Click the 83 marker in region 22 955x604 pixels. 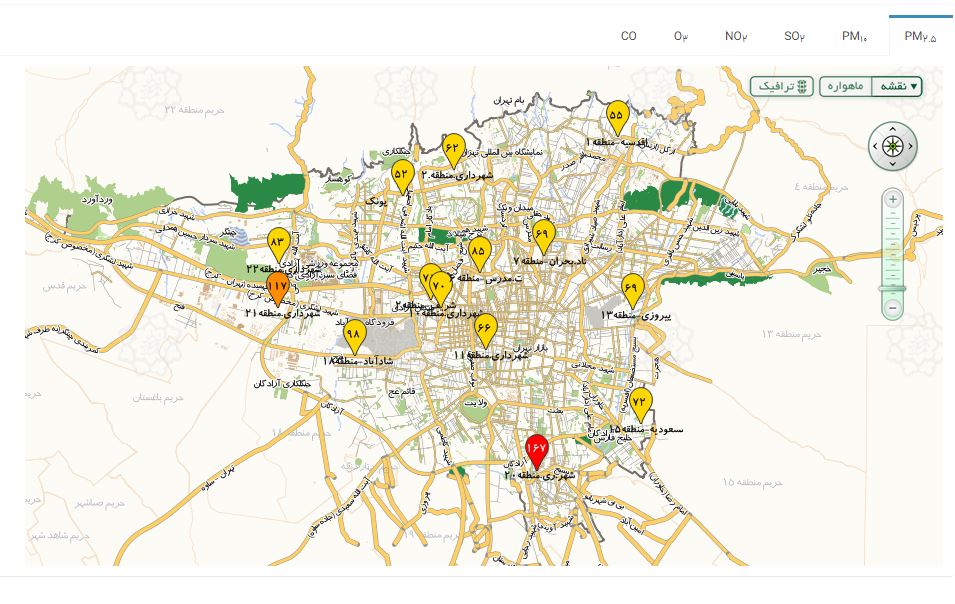pos(278,244)
